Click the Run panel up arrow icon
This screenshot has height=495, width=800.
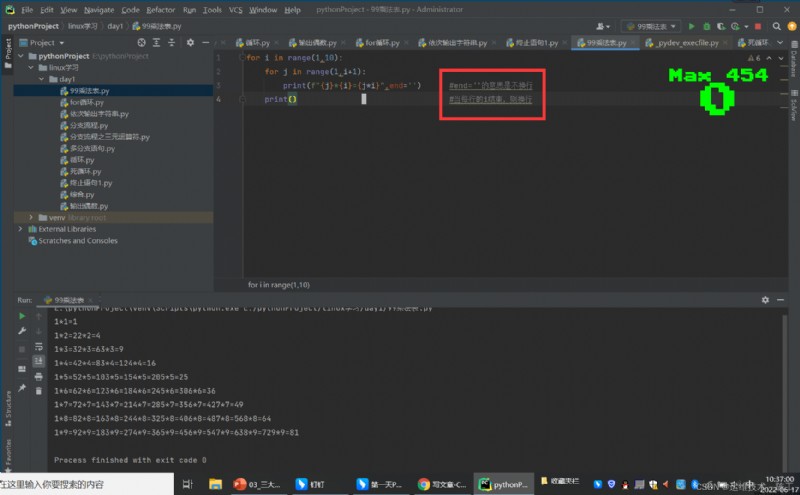point(39,316)
